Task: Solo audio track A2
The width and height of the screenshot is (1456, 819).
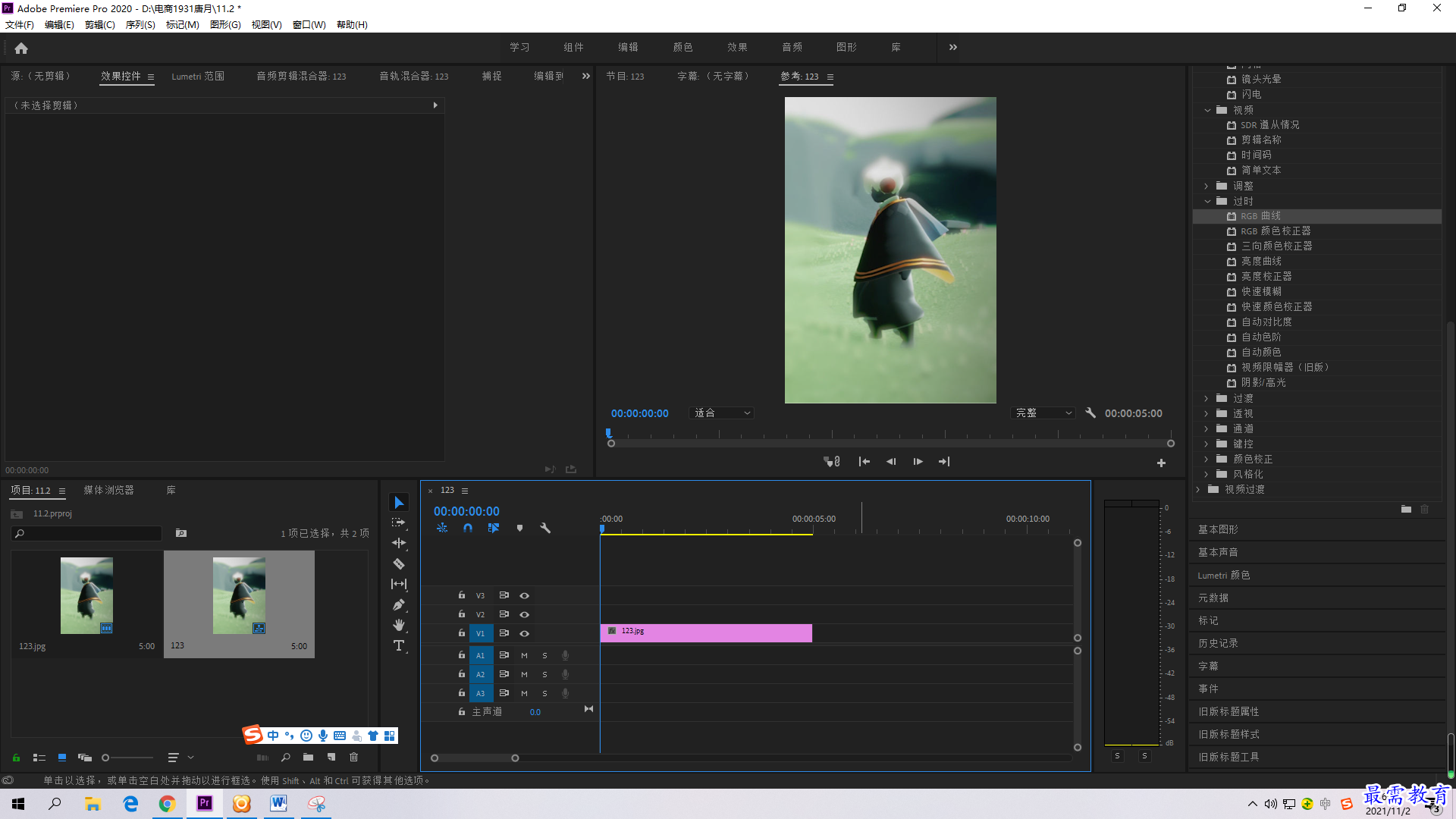Action: [x=544, y=674]
